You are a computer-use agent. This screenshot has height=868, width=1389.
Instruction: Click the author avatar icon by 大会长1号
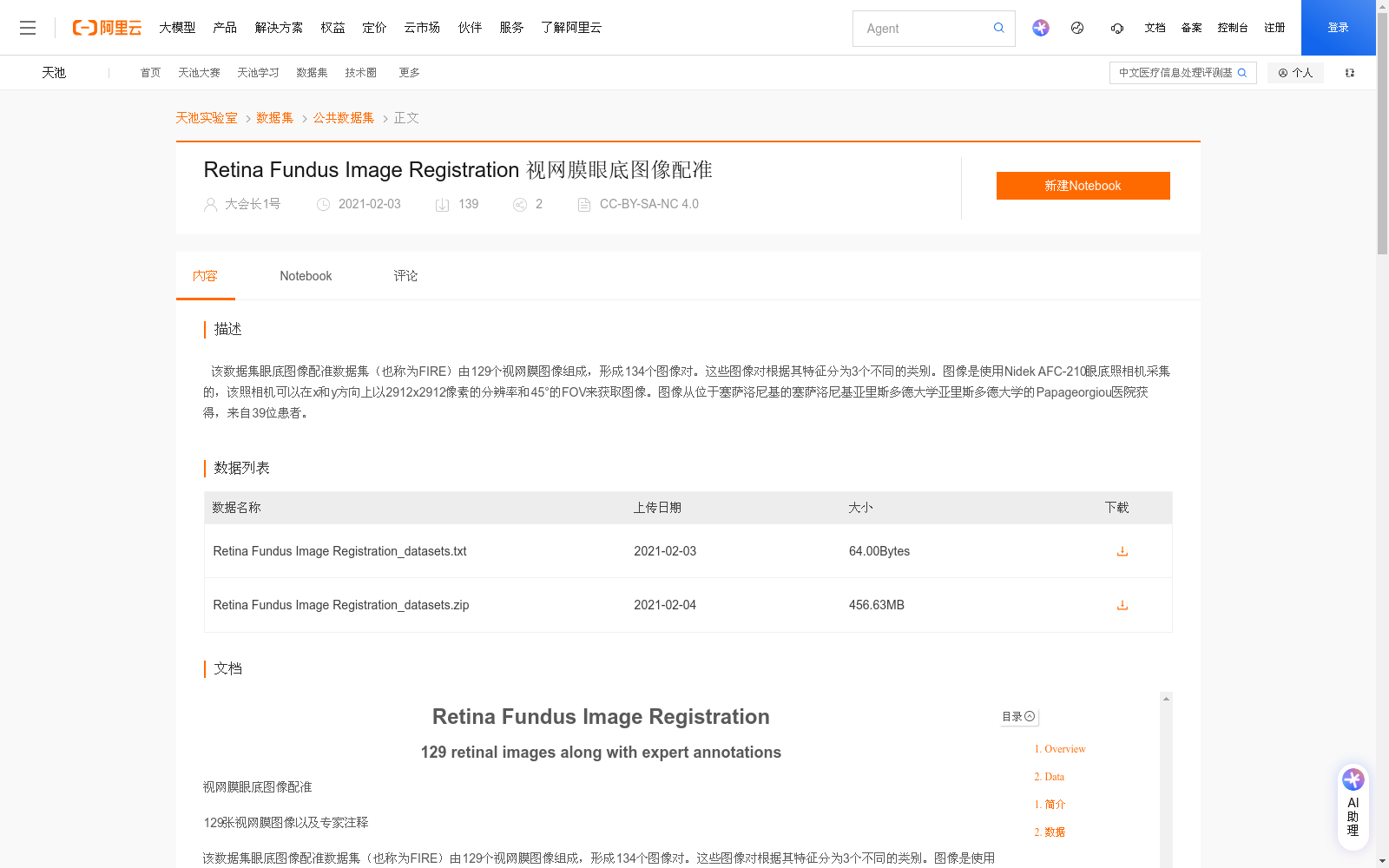(210, 205)
